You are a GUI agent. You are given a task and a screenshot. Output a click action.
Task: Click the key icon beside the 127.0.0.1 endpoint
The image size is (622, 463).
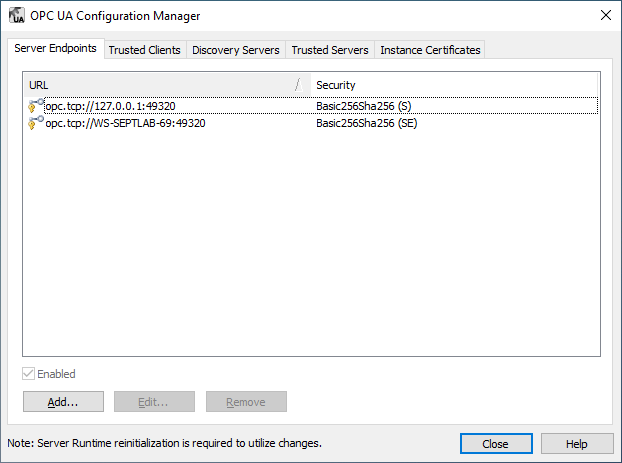[36, 105]
